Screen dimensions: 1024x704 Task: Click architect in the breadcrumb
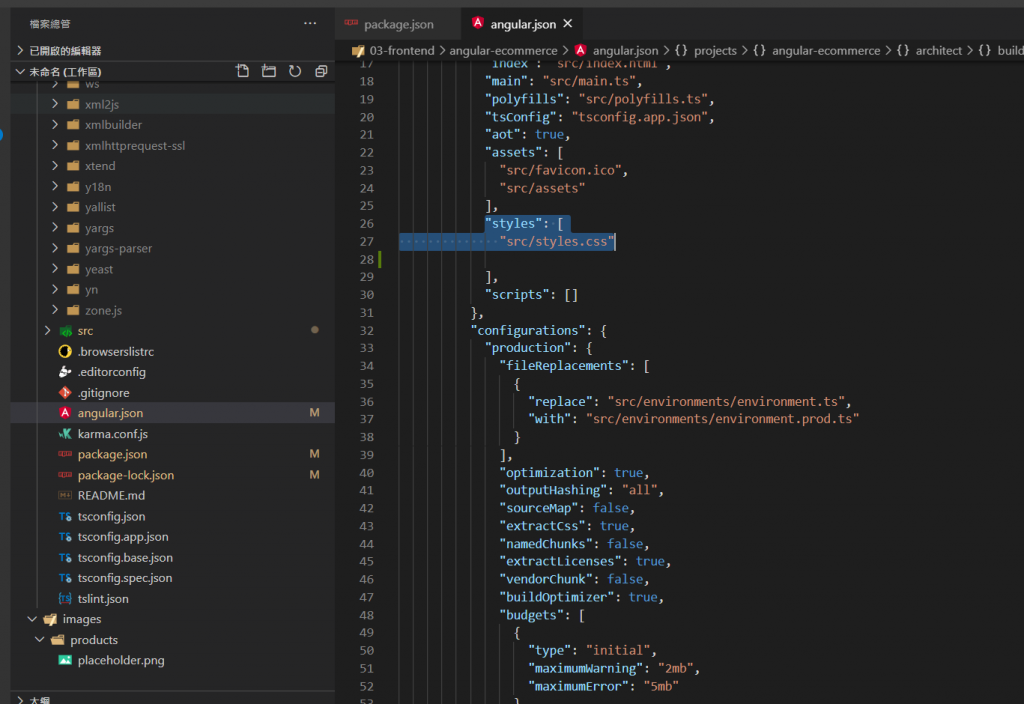938,50
